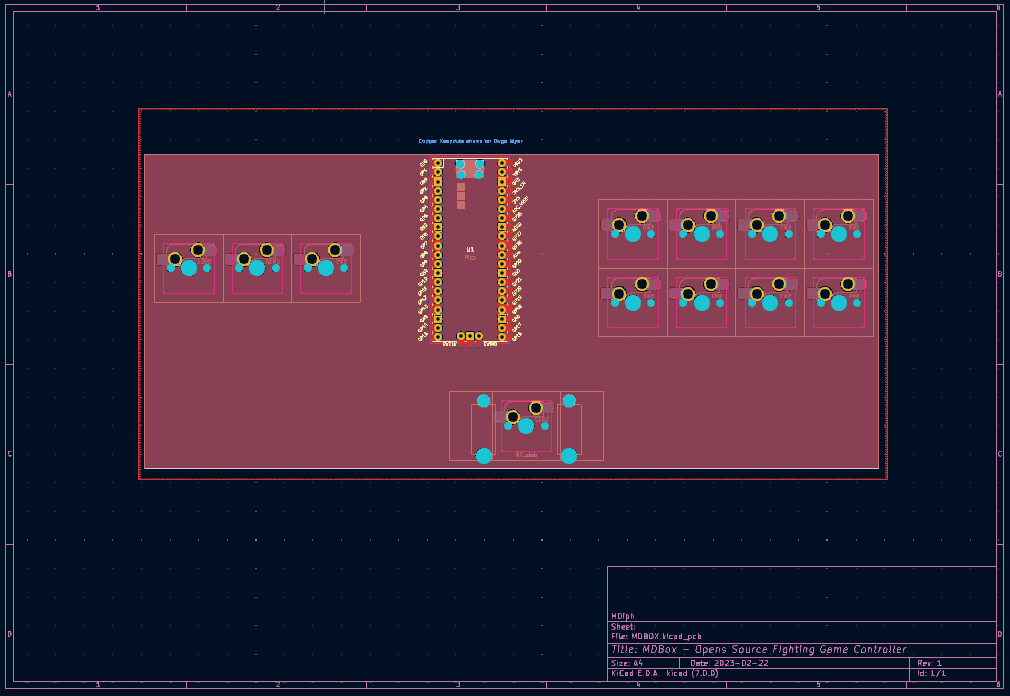Viewport: 1010px width, 696px height.
Task: Click the MDfph text in title block
Action: click(x=623, y=616)
